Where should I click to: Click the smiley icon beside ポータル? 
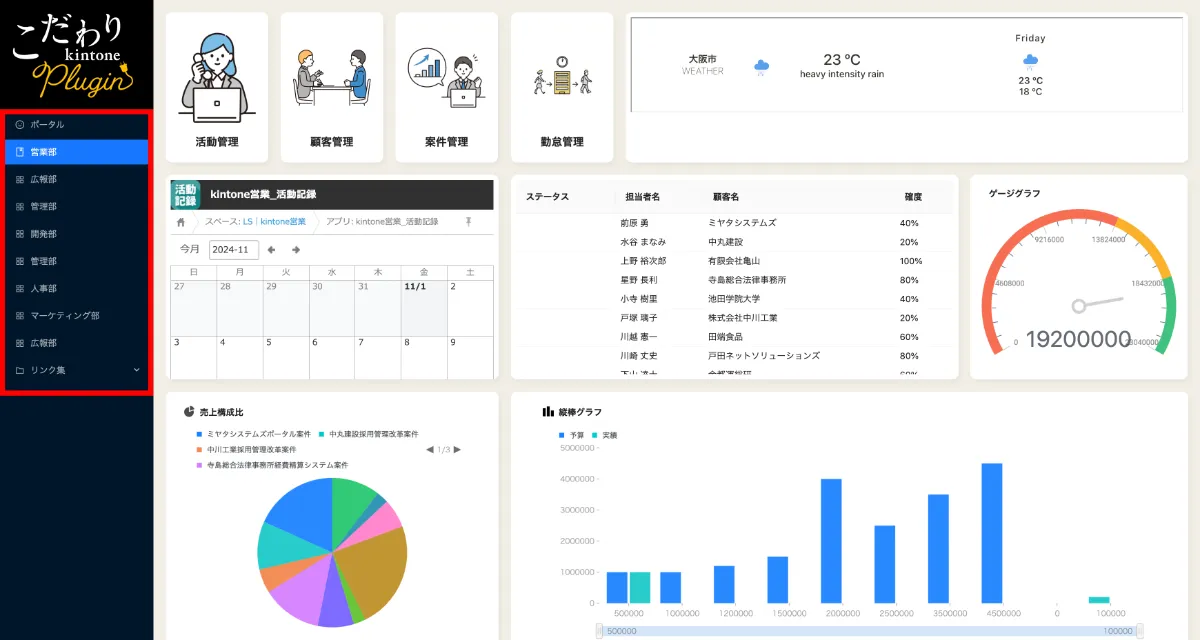(19, 125)
